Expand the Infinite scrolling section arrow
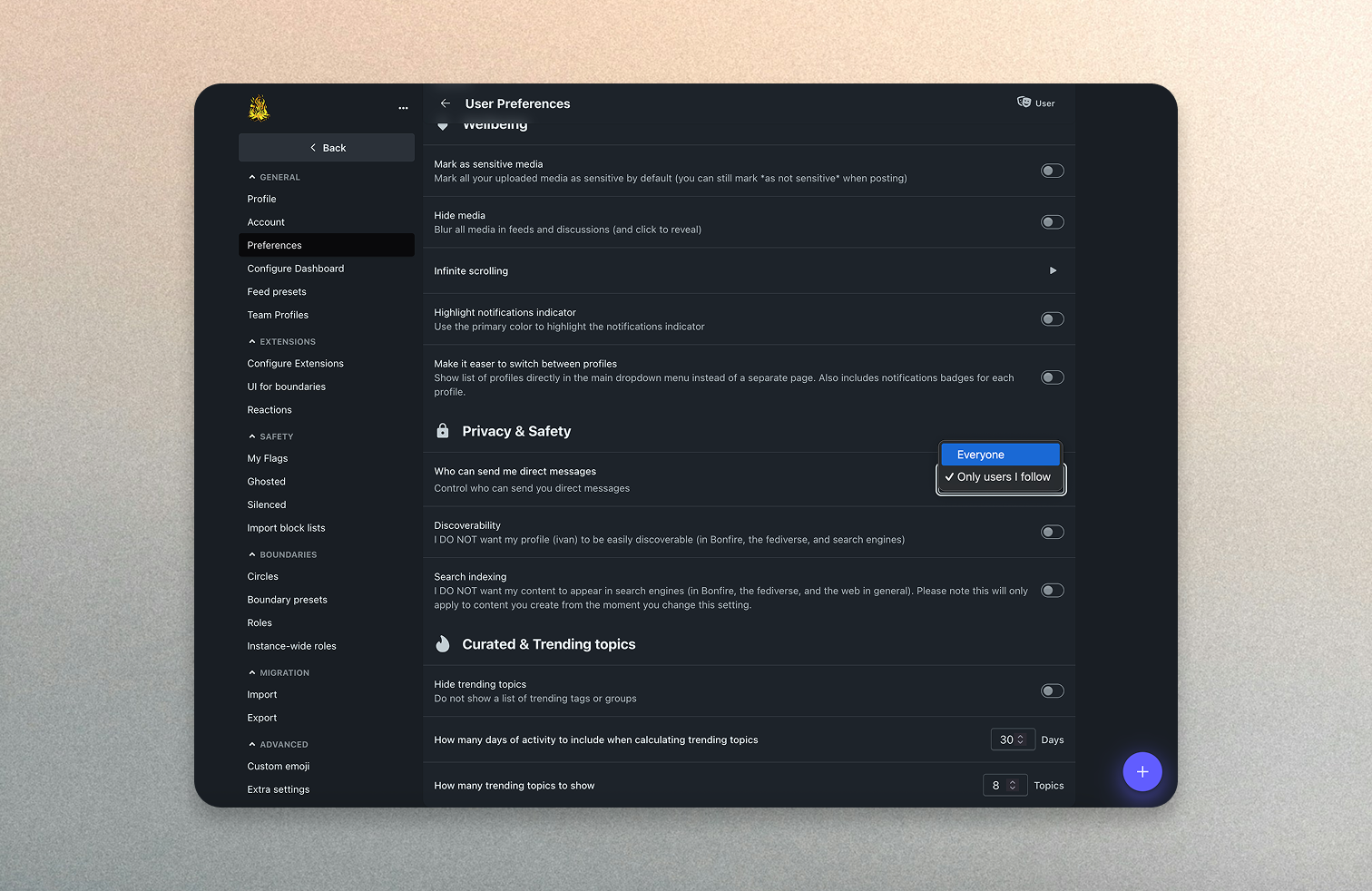 point(1053,270)
